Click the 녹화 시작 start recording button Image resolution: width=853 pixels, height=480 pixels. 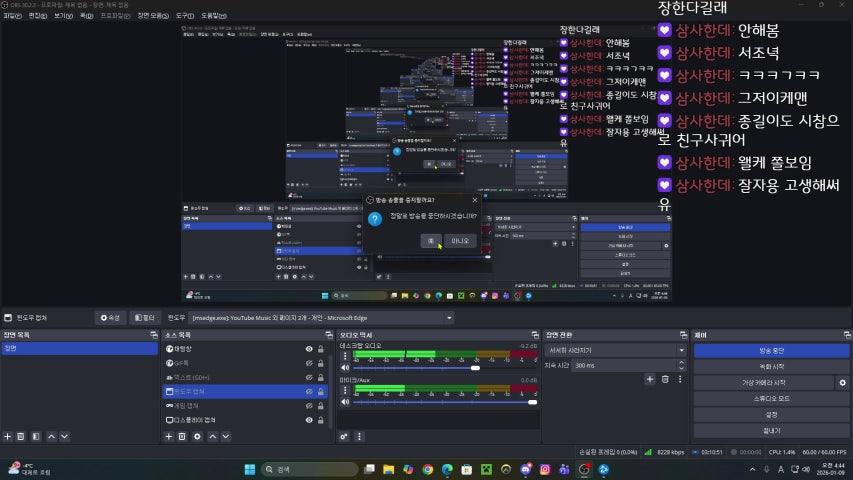point(770,367)
